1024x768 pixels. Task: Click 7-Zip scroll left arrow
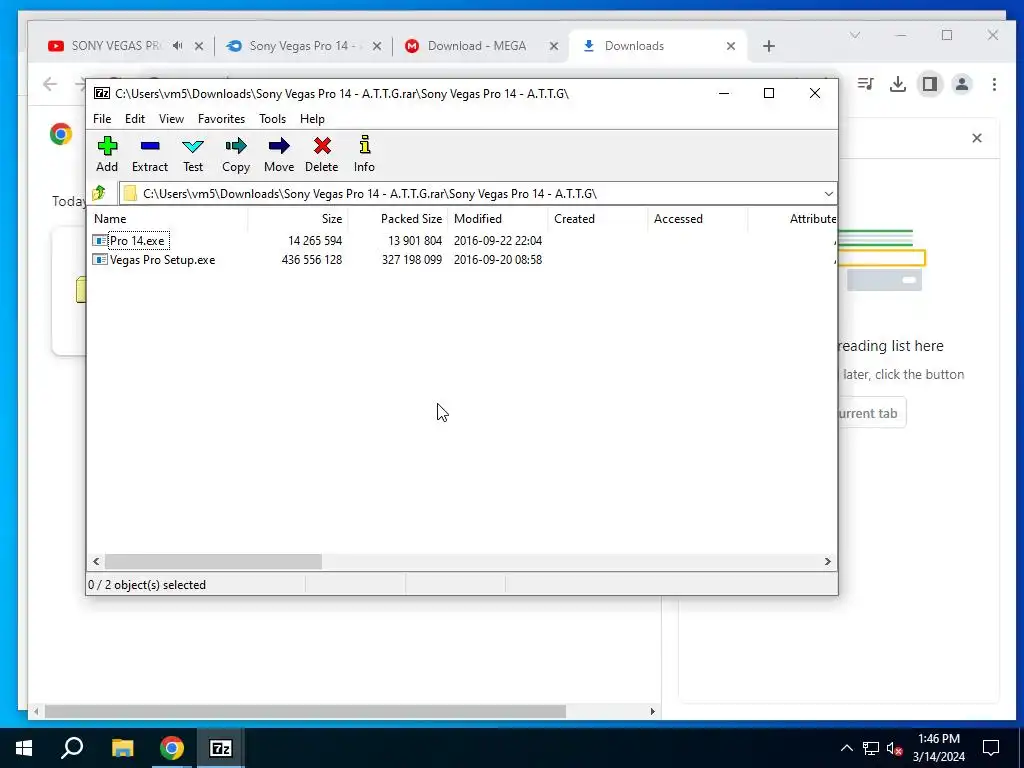[96, 562]
